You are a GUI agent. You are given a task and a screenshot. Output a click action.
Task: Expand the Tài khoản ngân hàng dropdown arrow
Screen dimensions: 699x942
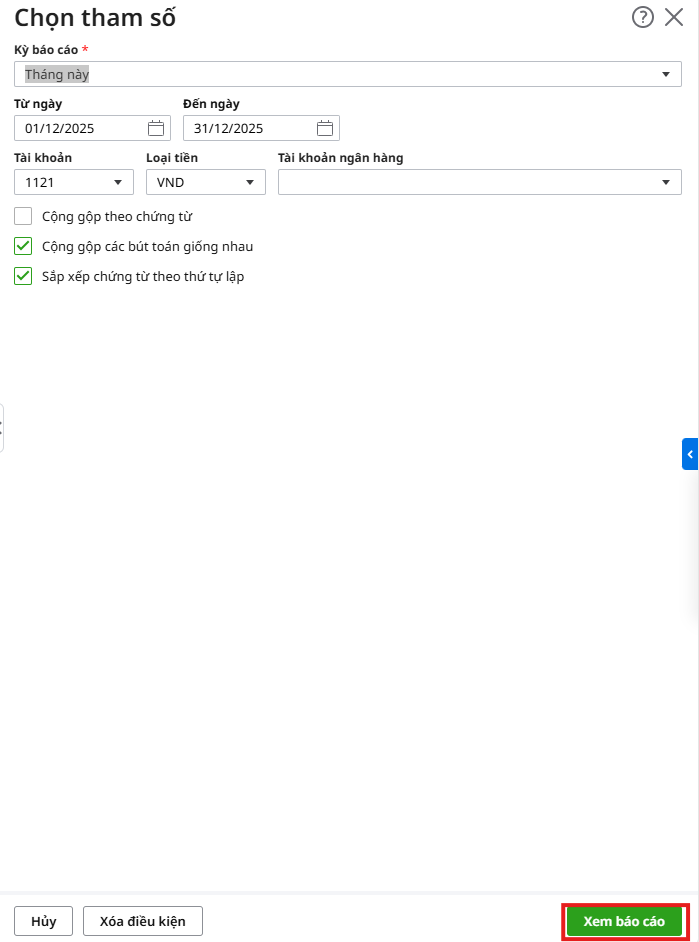[x=666, y=182]
